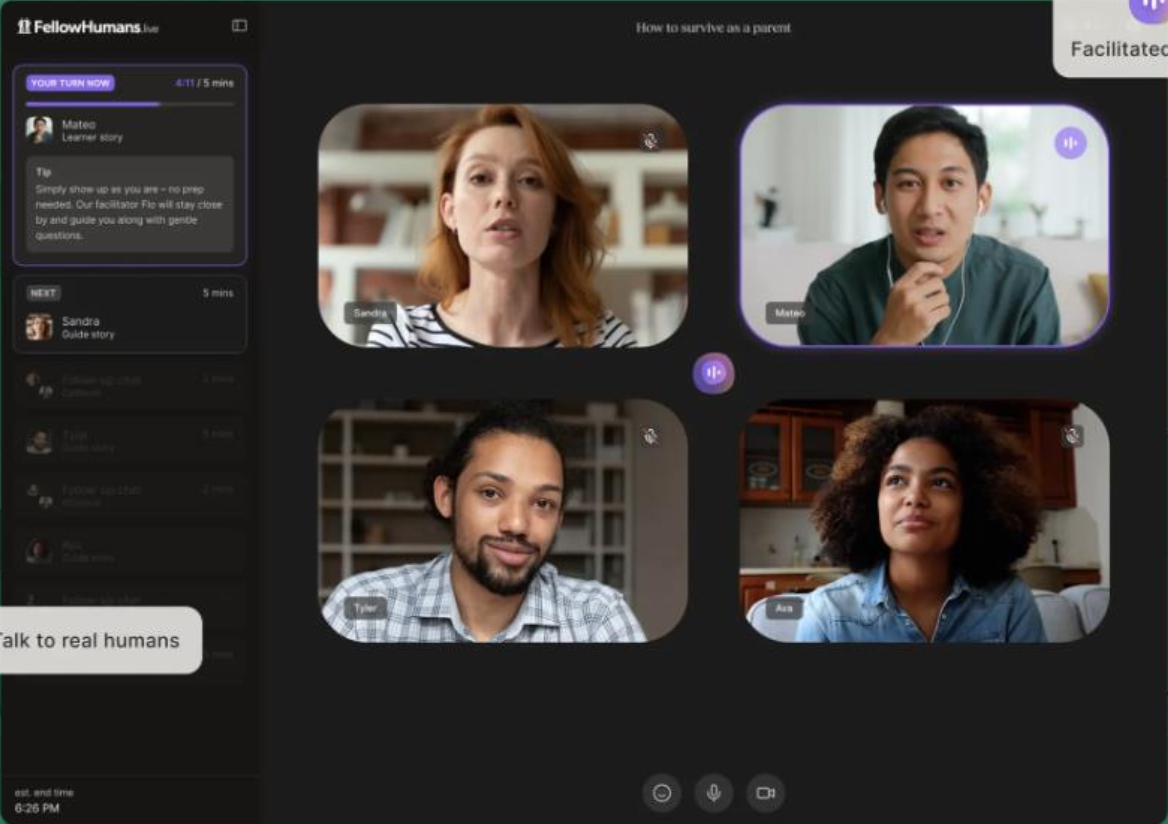Image resolution: width=1168 pixels, height=824 pixels.
Task: Toggle the microphone button in bottom controls
Action: pos(714,793)
